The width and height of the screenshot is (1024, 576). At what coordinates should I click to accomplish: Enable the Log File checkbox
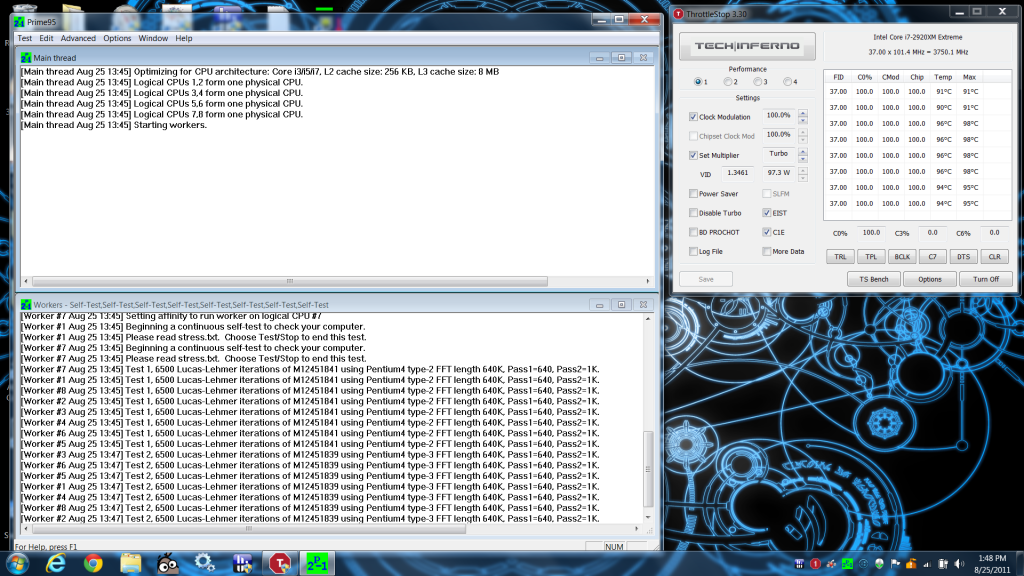(693, 251)
